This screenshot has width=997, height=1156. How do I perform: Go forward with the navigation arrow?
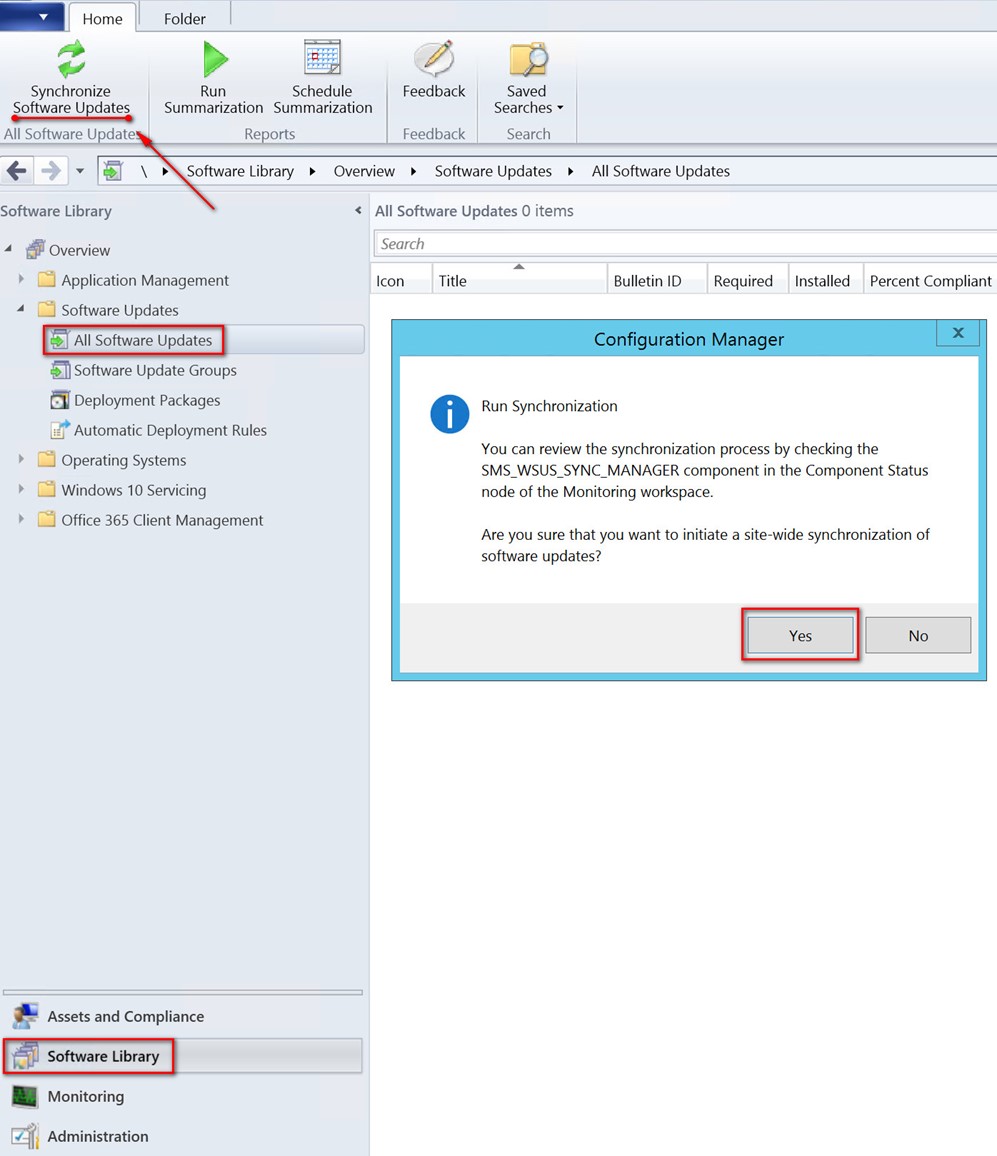pos(50,171)
